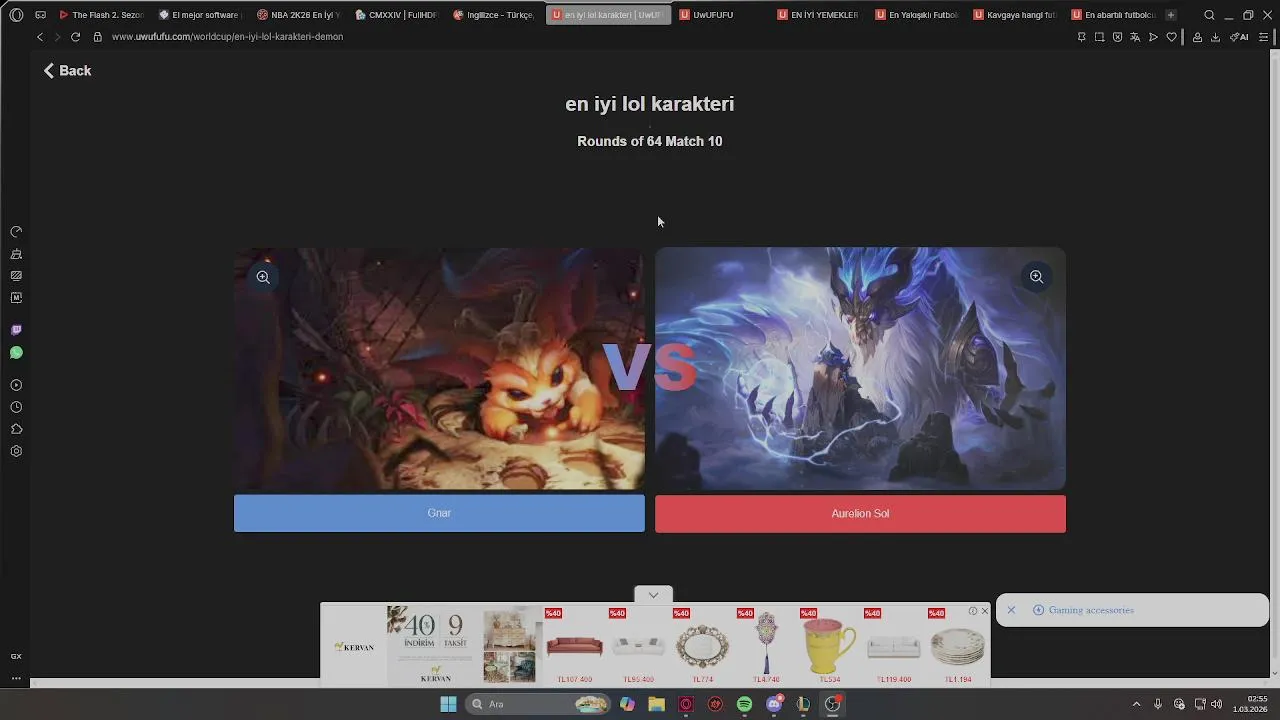1280x720 pixels.
Task: Click the GX button at sidebar bottom
Action: pos(16,656)
